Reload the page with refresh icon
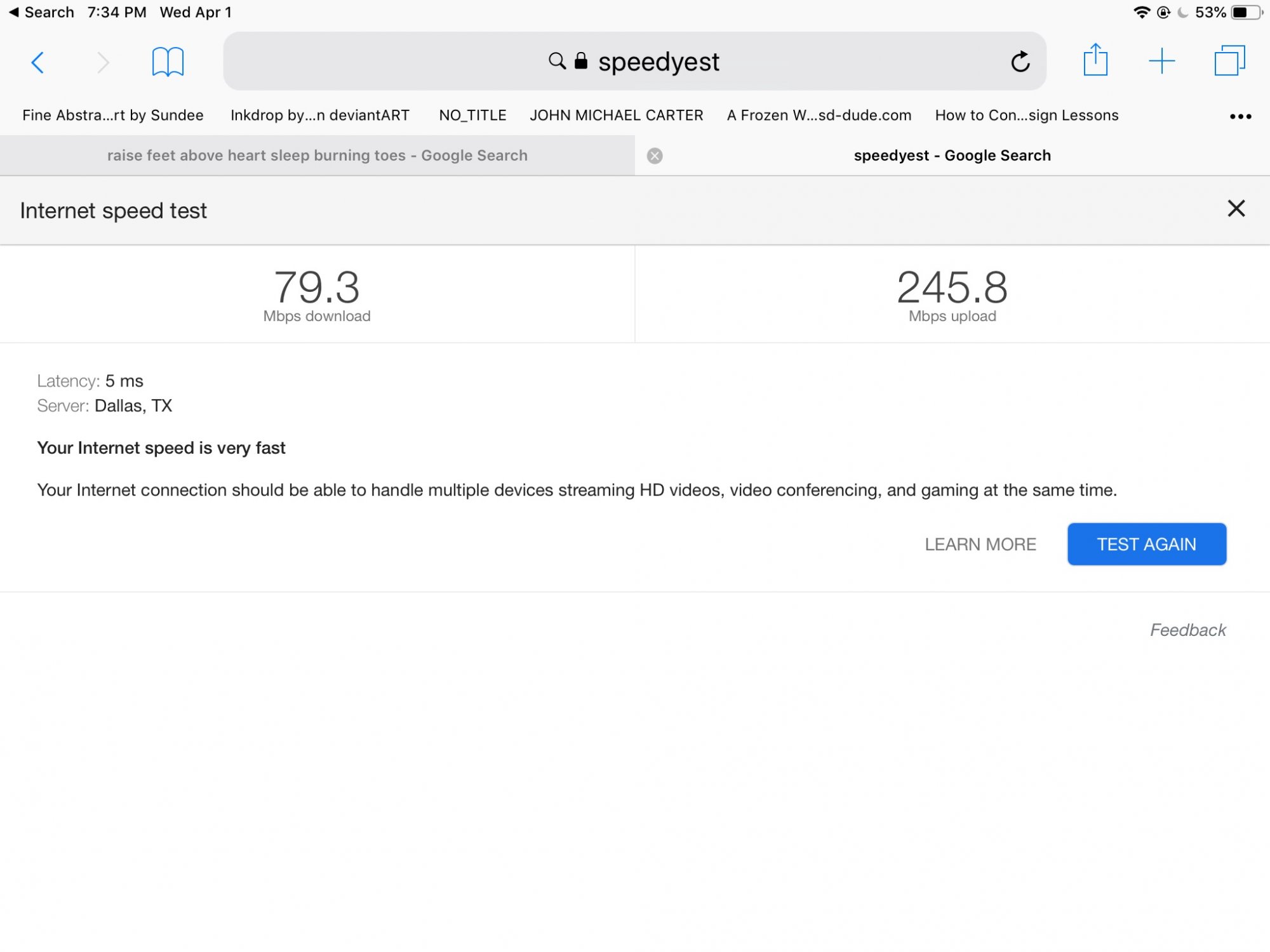The height and width of the screenshot is (952, 1270). [x=1020, y=62]
